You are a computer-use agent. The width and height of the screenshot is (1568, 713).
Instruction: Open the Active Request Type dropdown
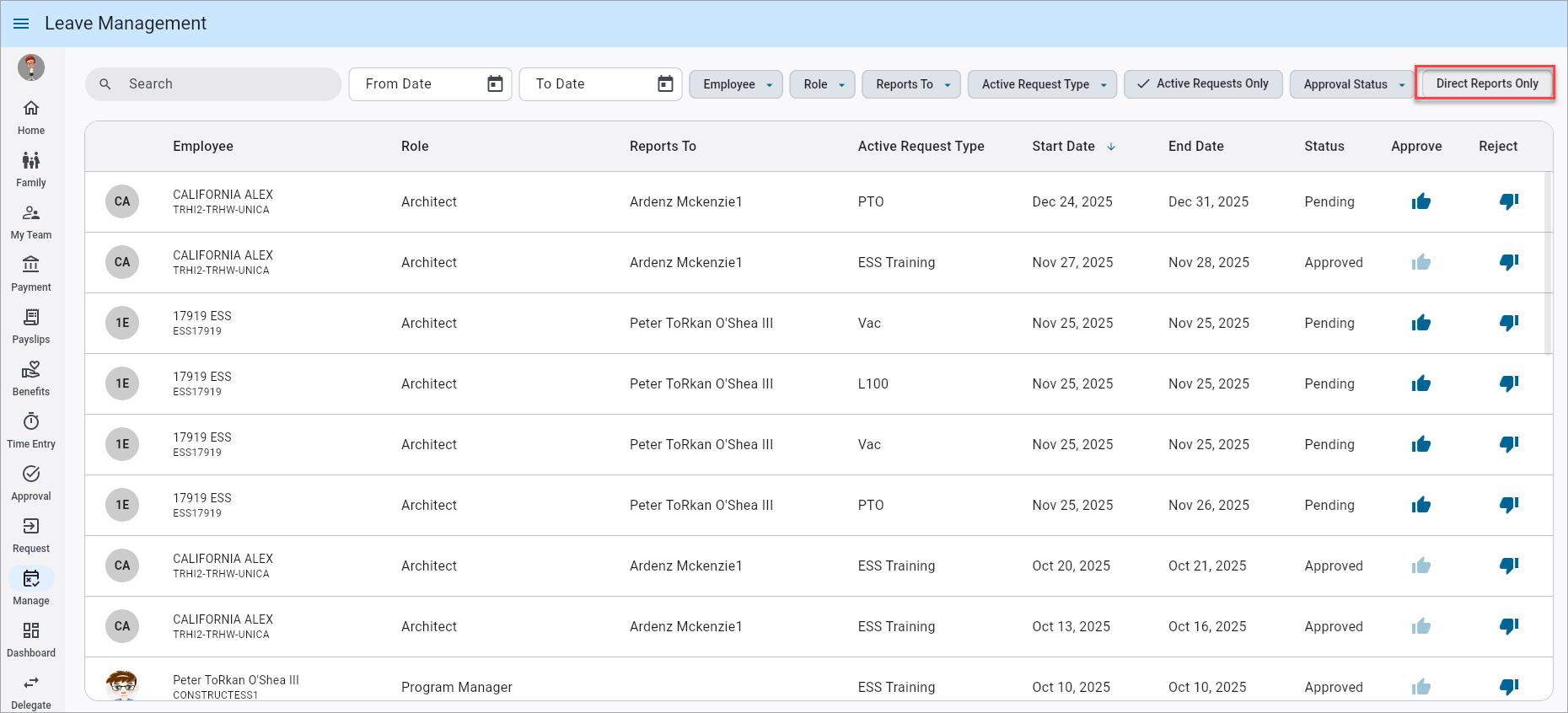pyautogui.click(x=1042, y=84)
